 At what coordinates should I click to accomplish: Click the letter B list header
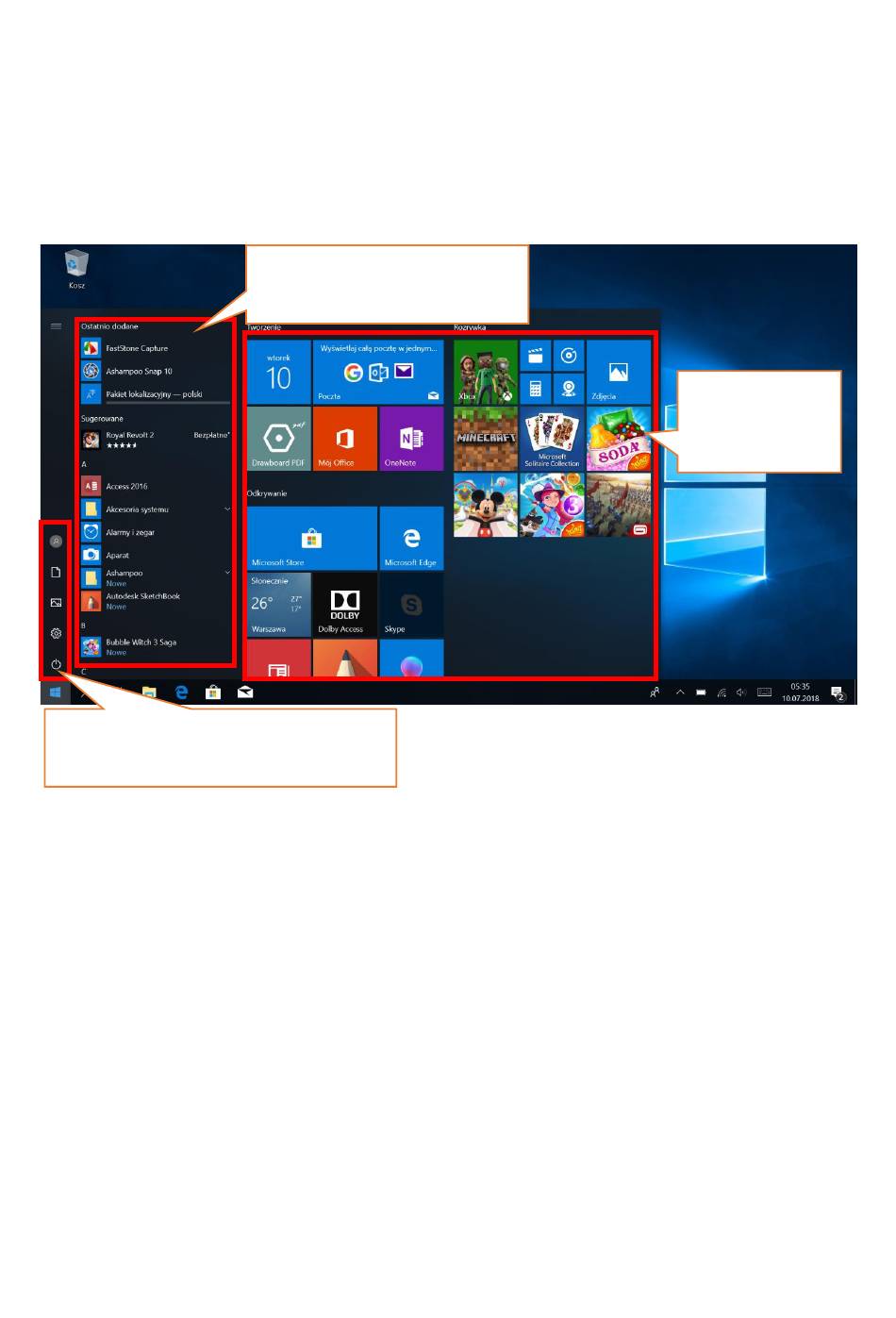point(84,626)
